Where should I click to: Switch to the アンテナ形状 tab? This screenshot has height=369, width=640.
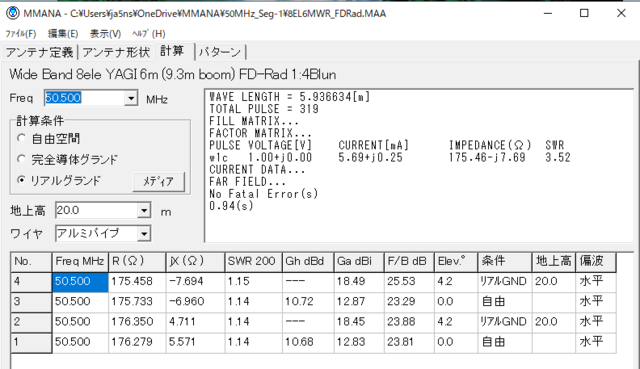pos(116,52)
